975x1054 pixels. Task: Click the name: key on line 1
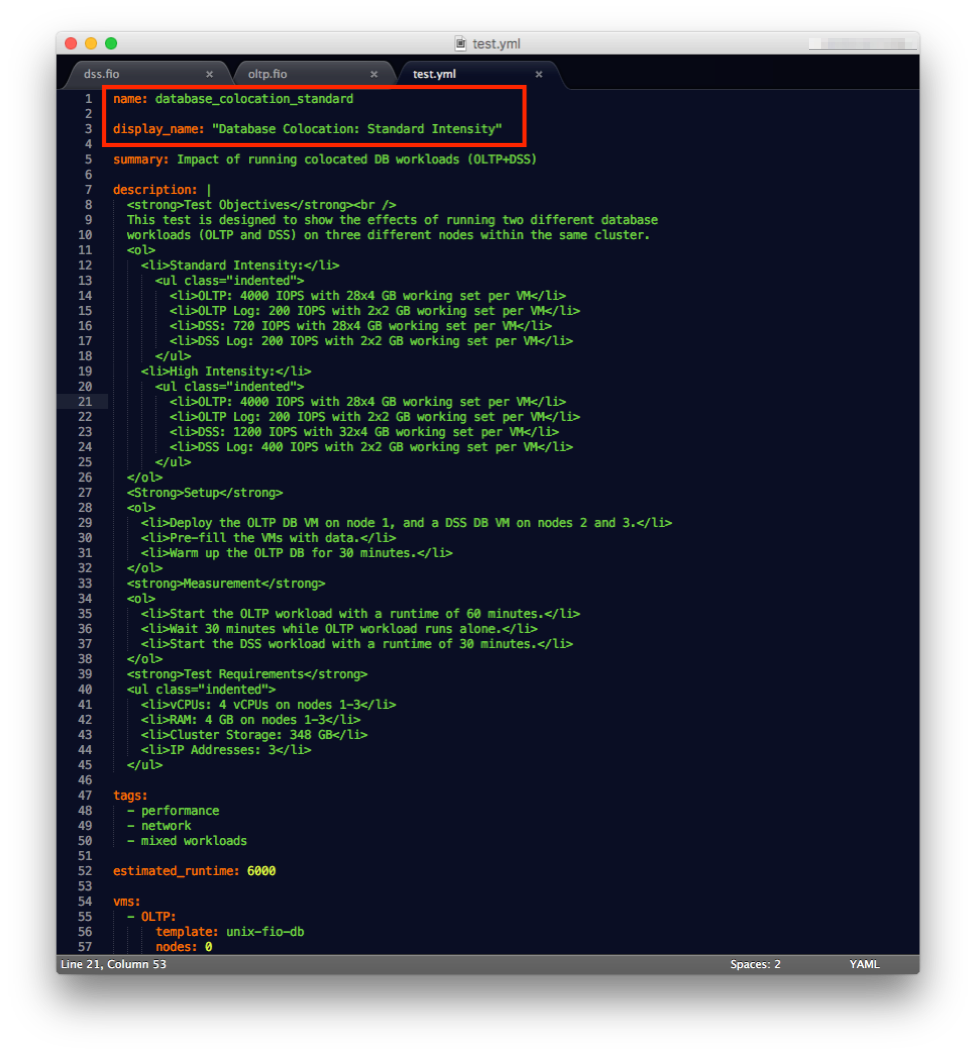tap(130, 99)
